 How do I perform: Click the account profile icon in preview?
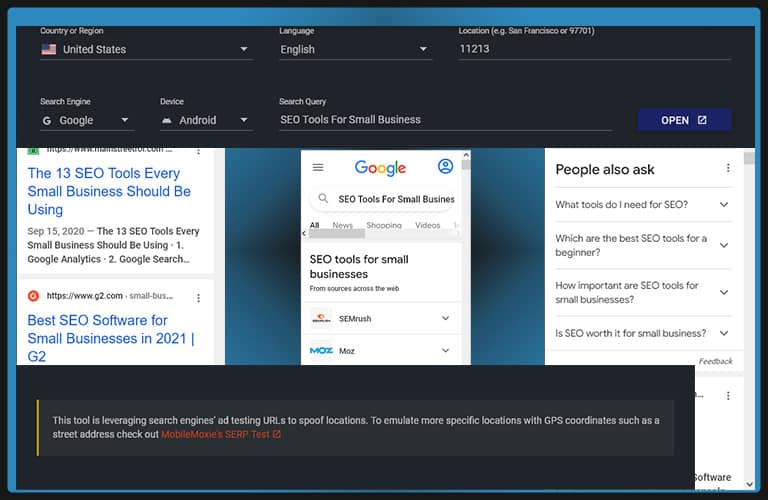[x=445, y=167]
